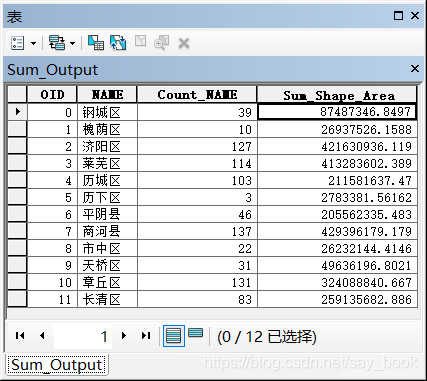The height and width of the screenshot is (381, 427).
Task: Select the row for 钢城区 via its row selector
Action: pos(17,112)
